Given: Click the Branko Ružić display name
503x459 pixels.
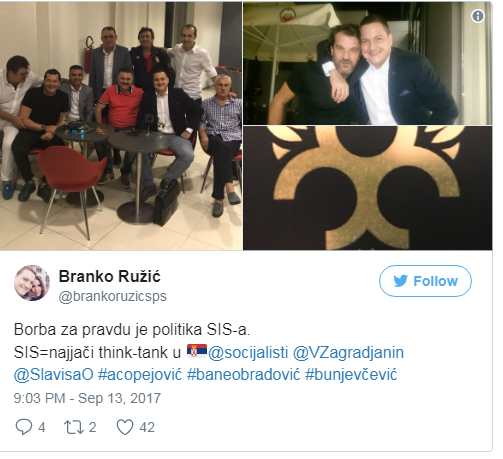Looking at the screenshot, I should click(110, 276).
